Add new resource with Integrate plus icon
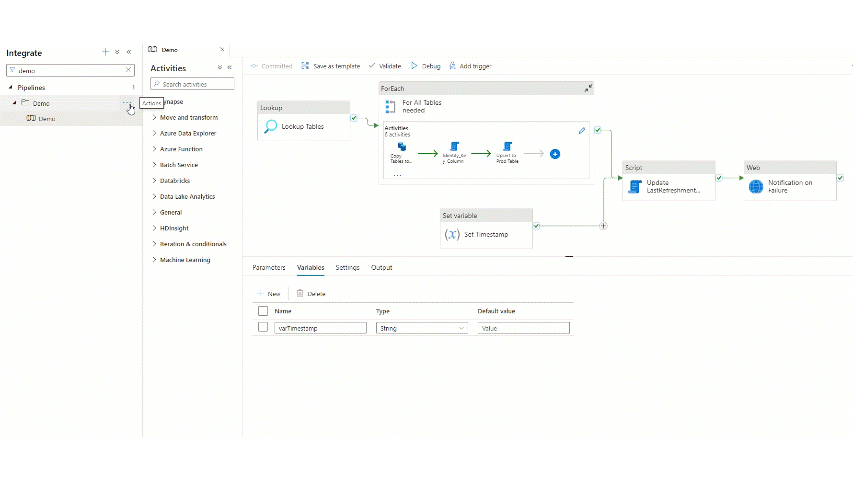 point(105,51)
